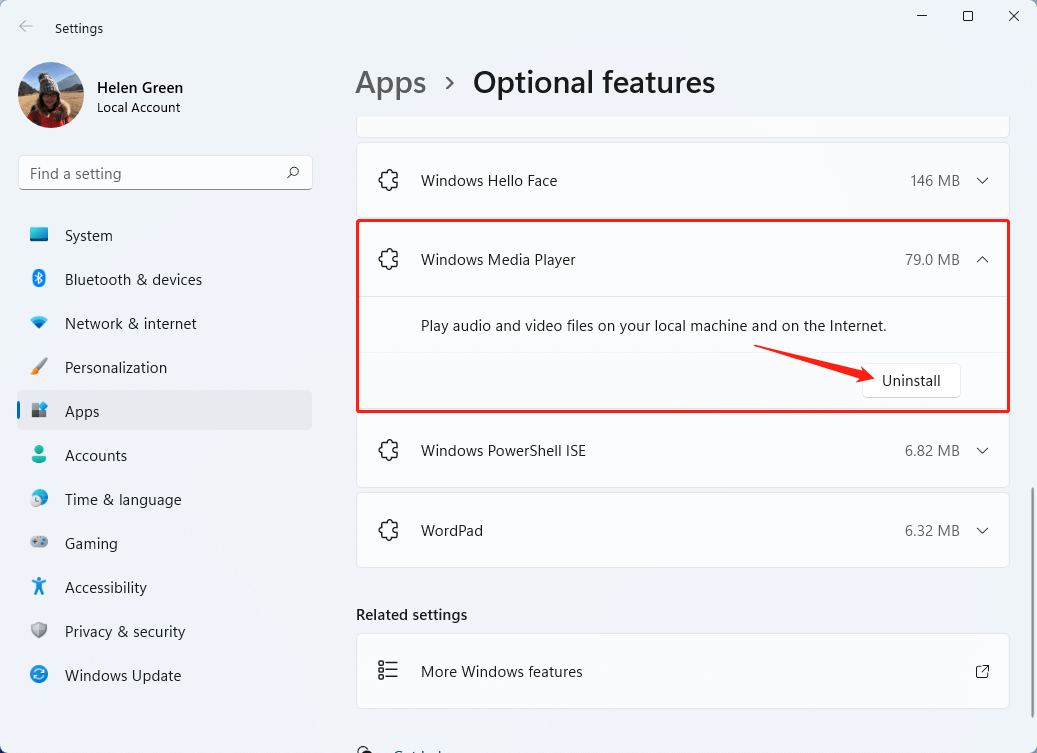Click the Optional features heading
Viewport: 1037px width, 753px height.
594,83
